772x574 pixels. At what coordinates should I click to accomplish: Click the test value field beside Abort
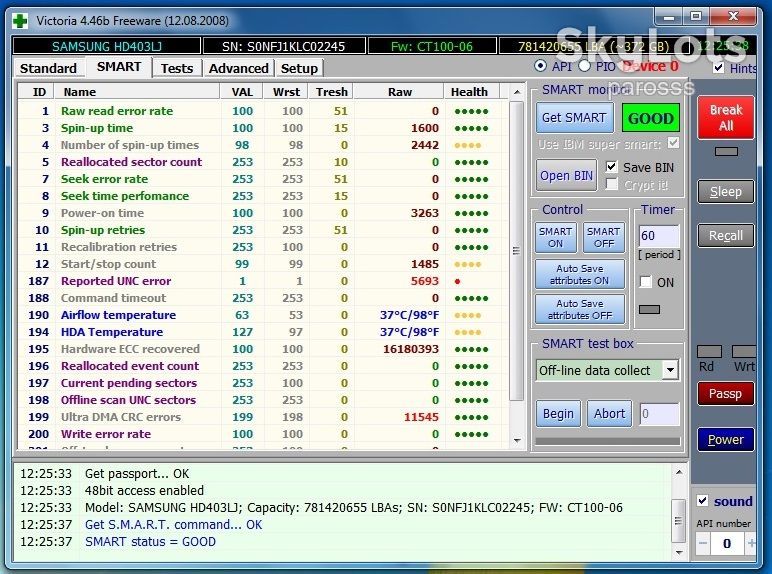pos(659,414)
